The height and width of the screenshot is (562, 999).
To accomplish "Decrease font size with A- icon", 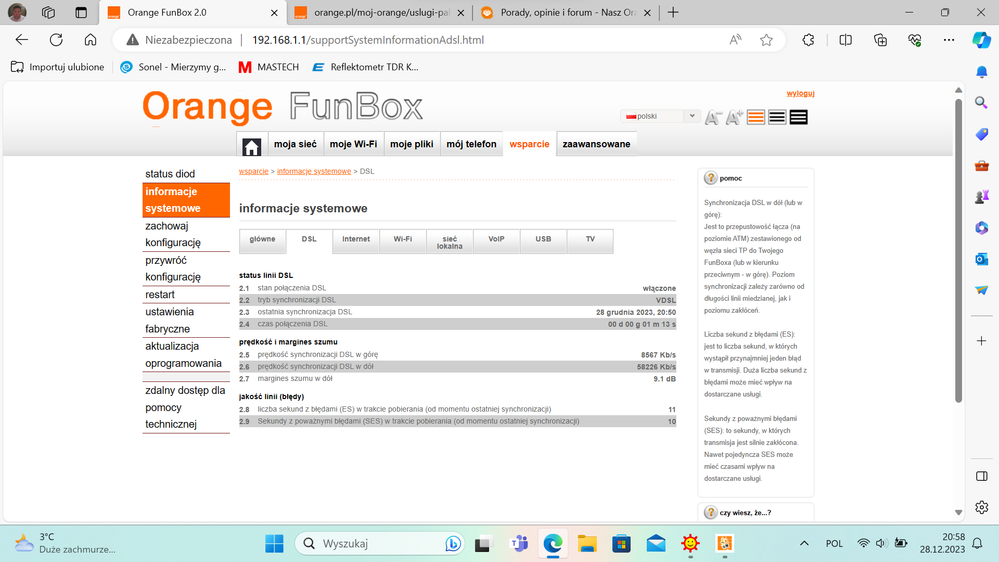I will [713, 117].
